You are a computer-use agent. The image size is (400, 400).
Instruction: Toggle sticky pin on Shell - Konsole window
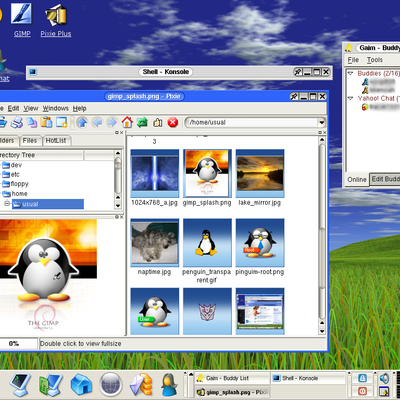pos(298,72)
